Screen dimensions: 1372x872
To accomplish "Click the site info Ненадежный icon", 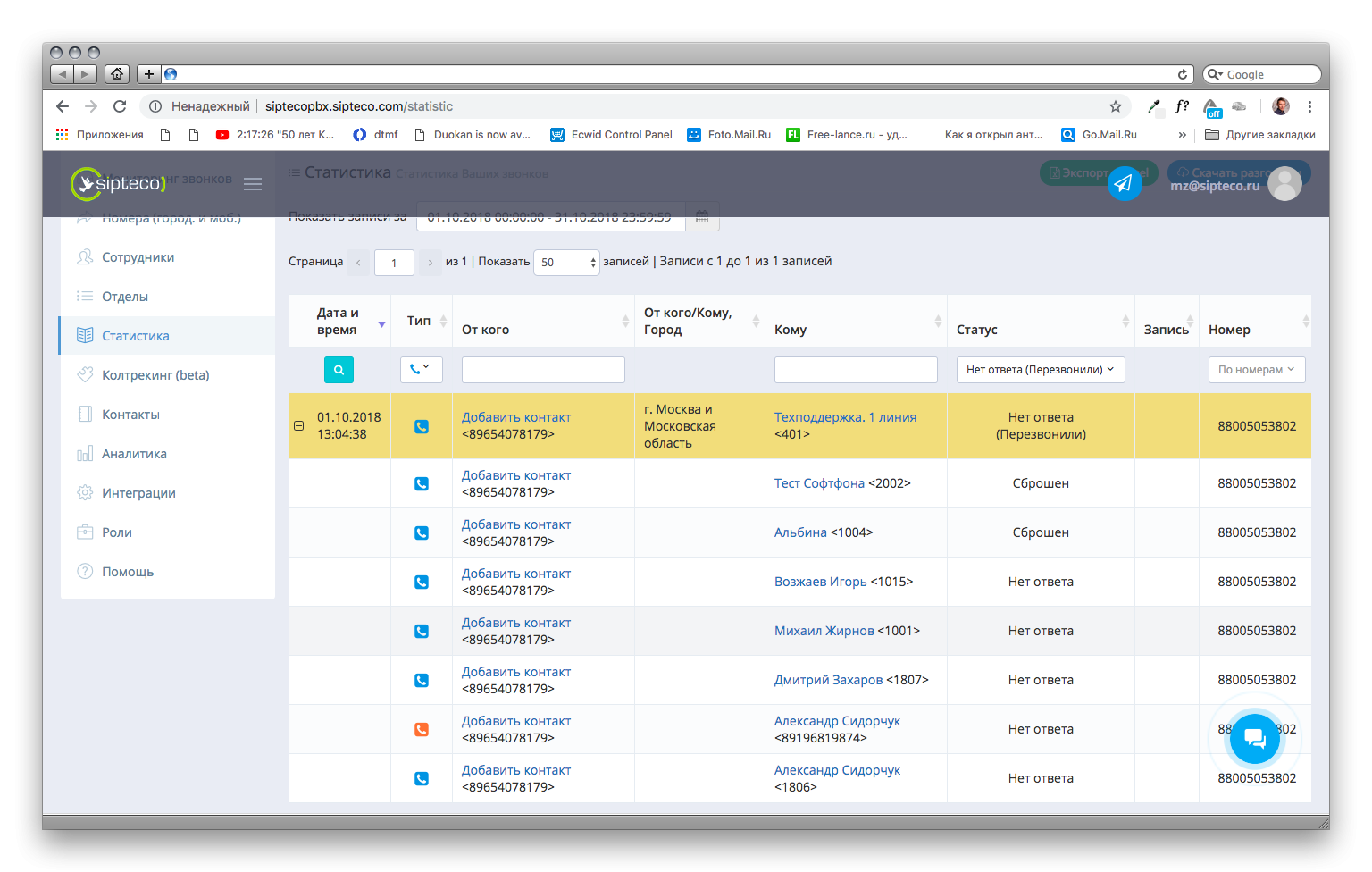I will tap(155, 106).
